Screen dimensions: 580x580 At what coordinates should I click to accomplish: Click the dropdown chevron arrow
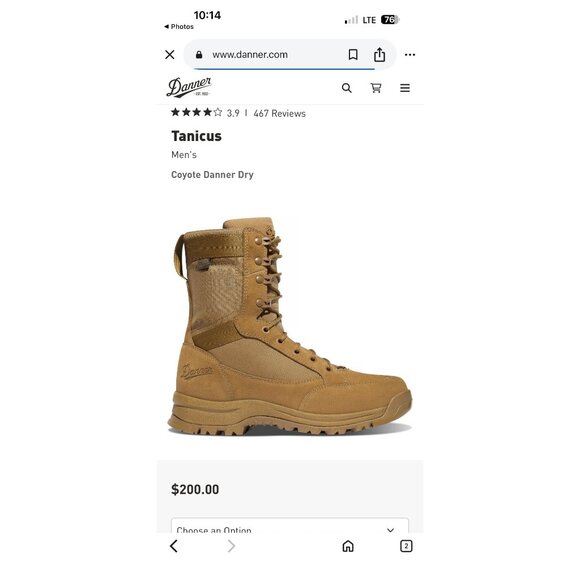390,530
